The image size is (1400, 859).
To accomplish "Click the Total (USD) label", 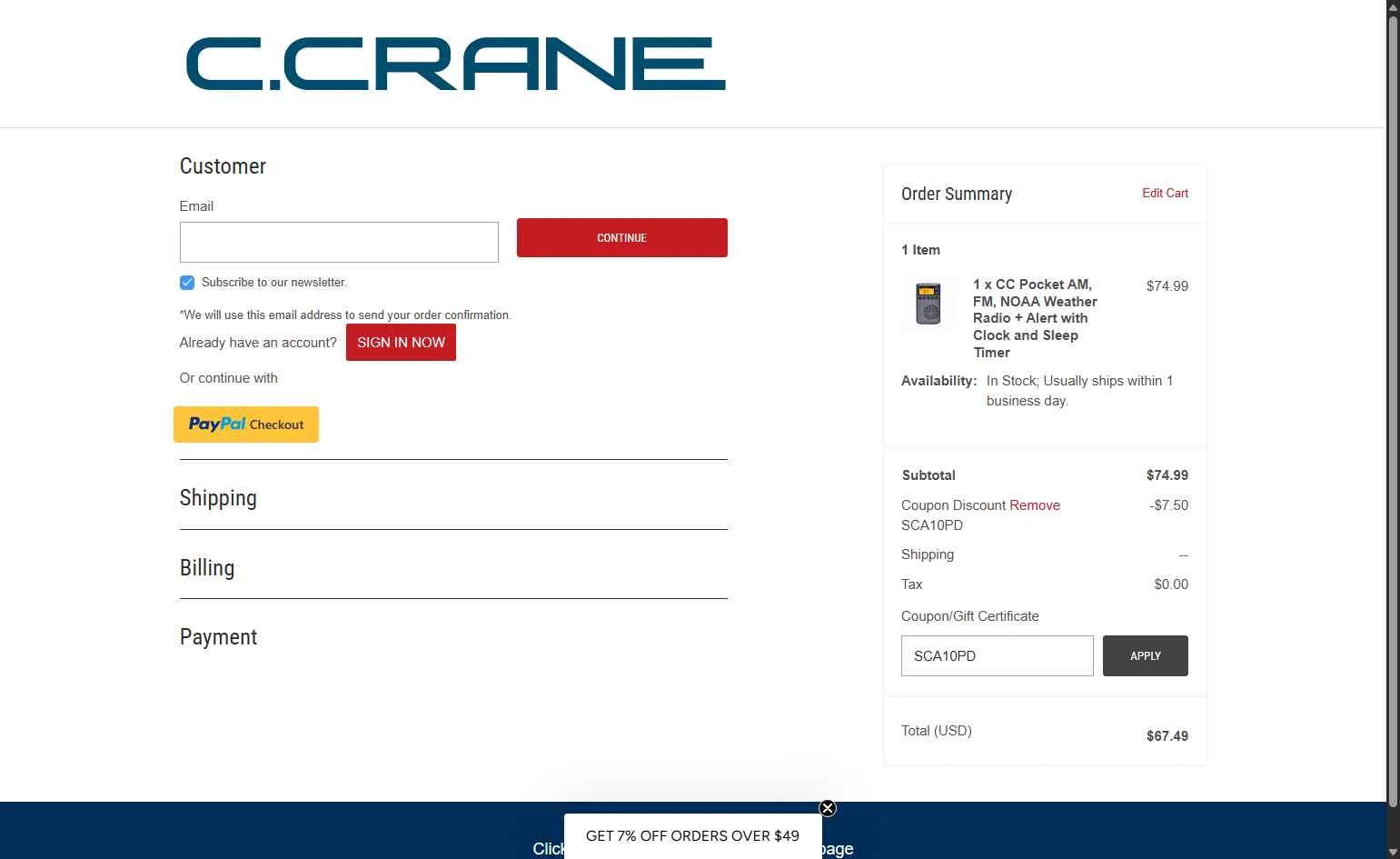I will 937,731.
